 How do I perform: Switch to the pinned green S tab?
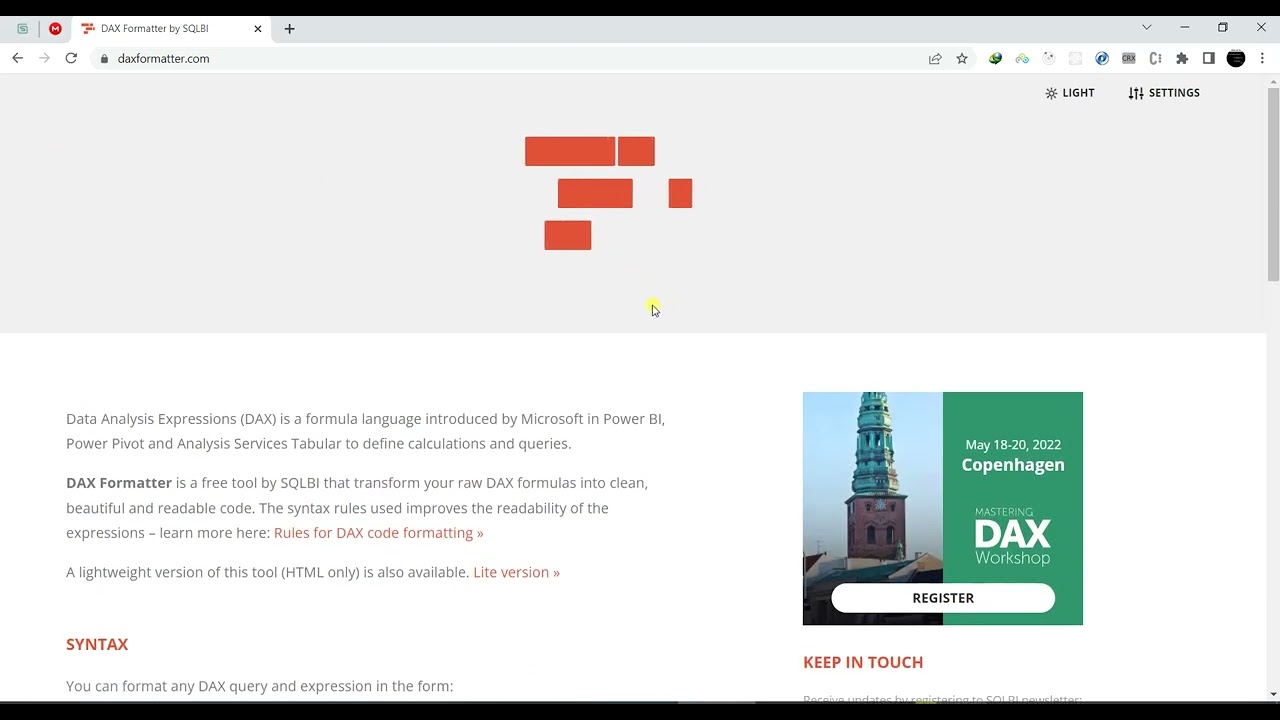pos(22,29)
